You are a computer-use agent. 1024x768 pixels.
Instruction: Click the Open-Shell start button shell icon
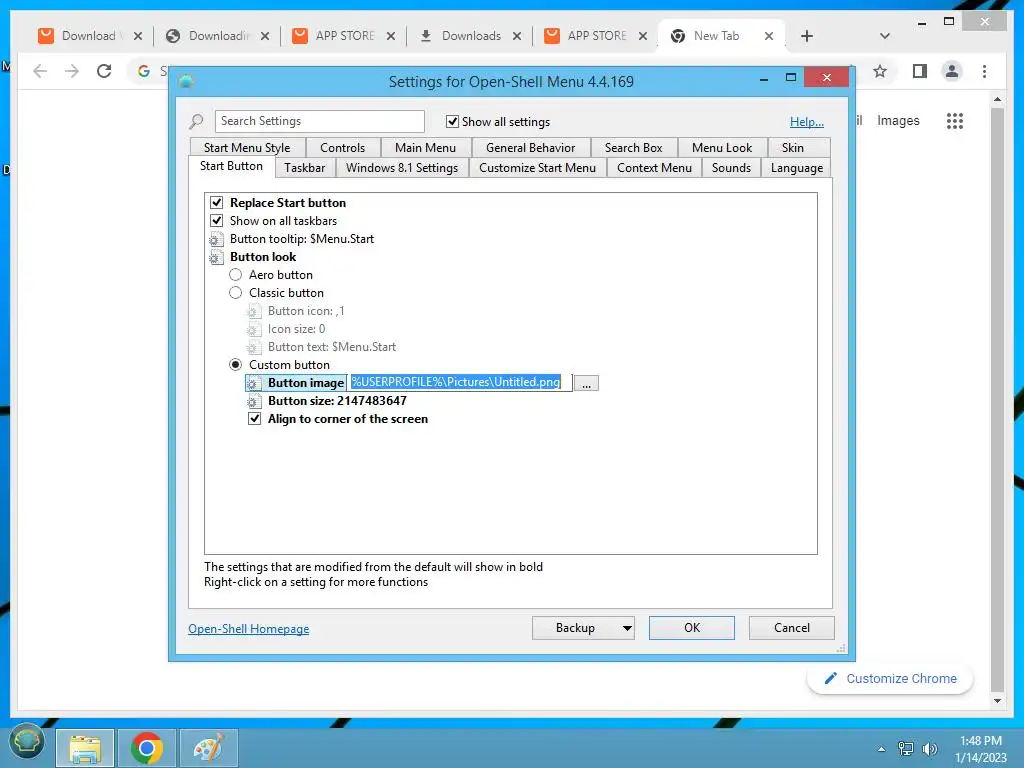27,743
